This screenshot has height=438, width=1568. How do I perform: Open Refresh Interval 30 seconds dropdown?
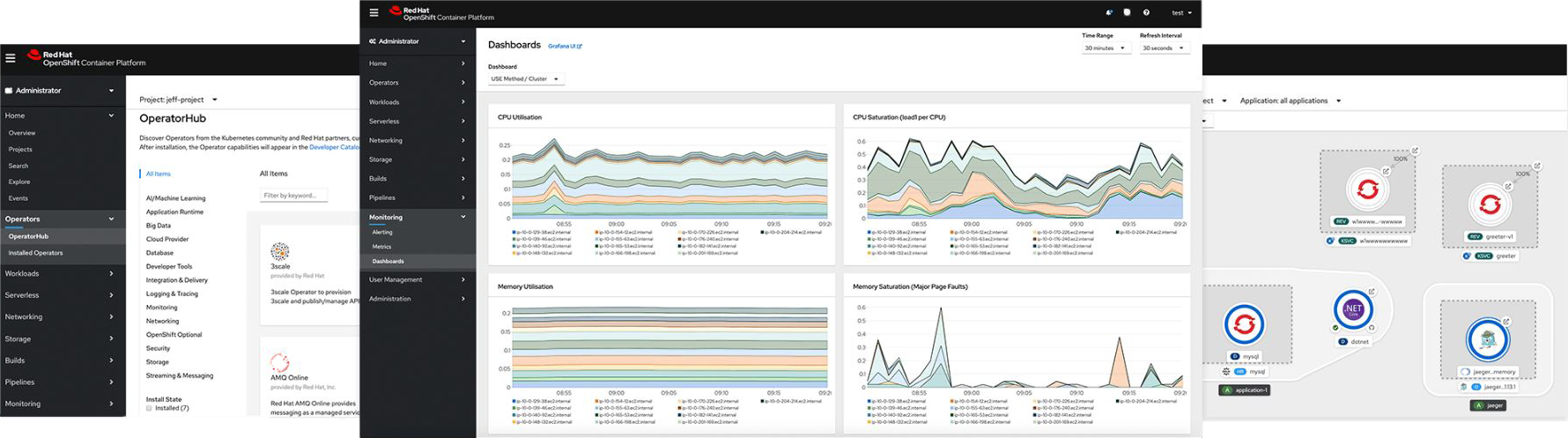[1164, 48]
